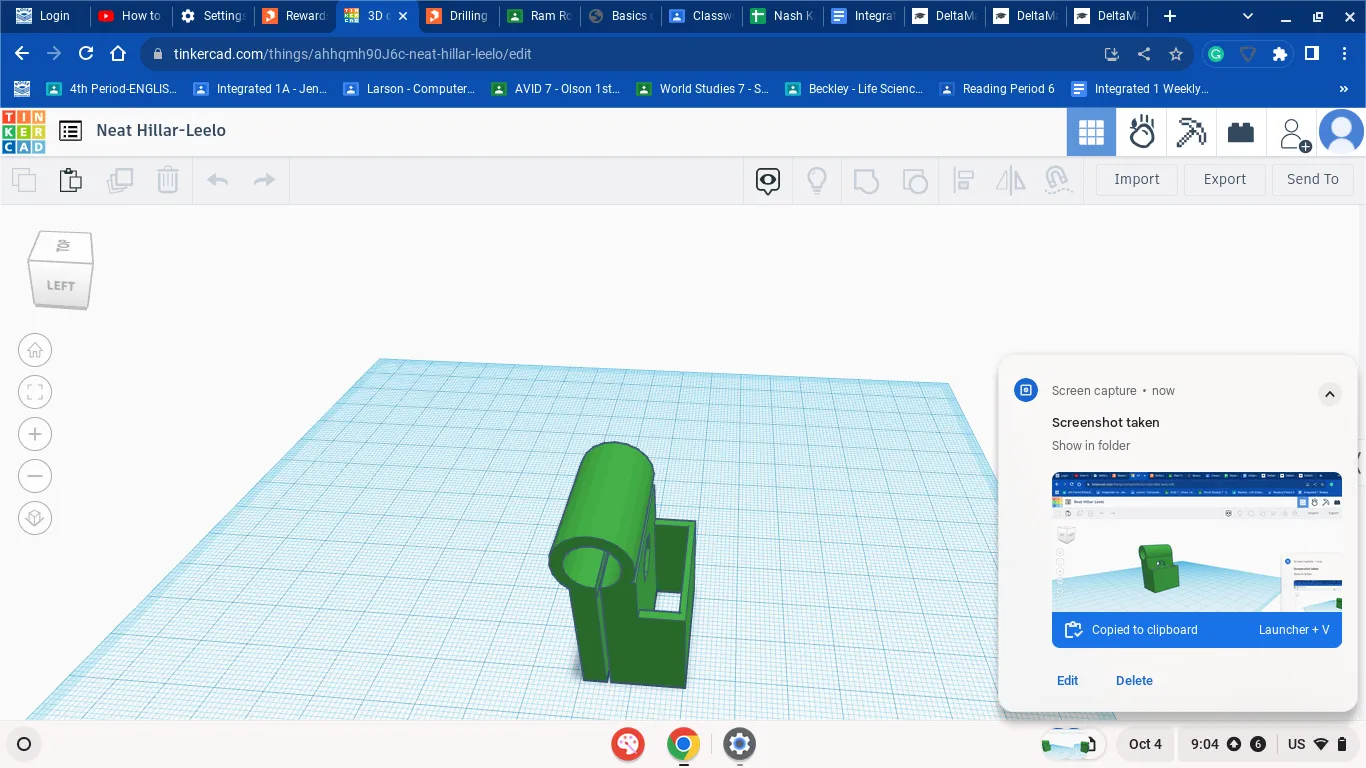Toggle the Notes speech bubble tool
The width and height of the screenshot is (1366, 768).
(x=767, y=180)
